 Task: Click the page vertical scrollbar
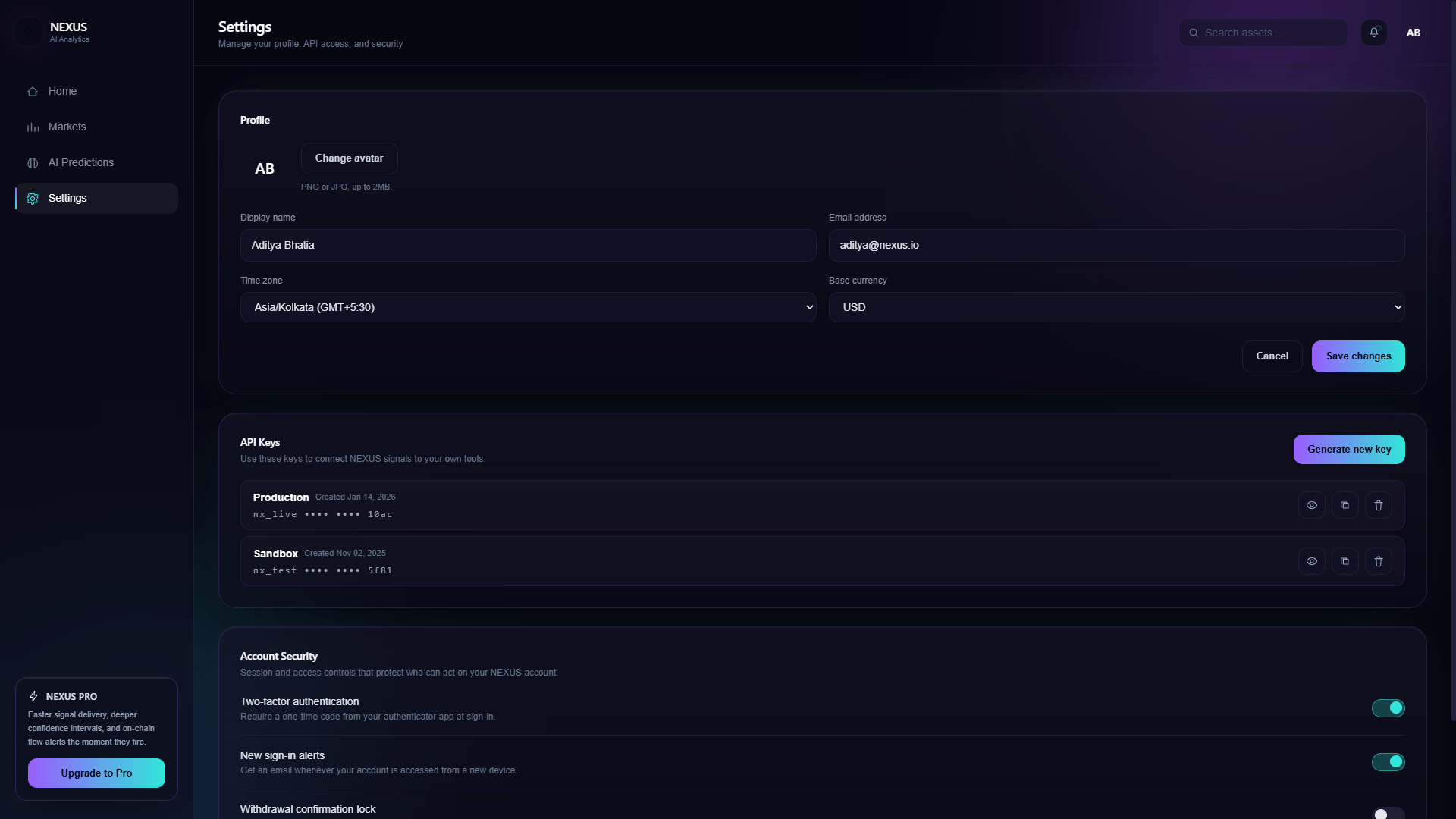point(1453,360)
